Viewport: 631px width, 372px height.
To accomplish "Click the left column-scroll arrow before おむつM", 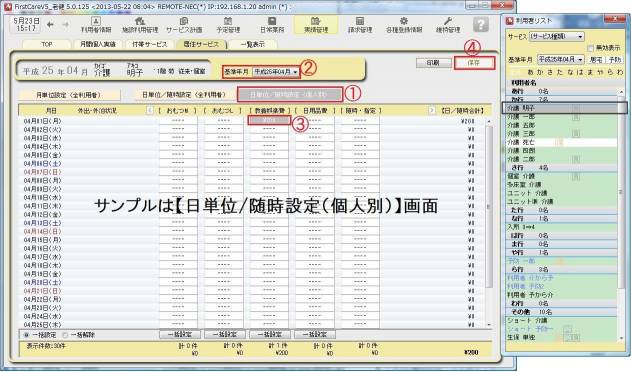I will click(x=150, y=110).
